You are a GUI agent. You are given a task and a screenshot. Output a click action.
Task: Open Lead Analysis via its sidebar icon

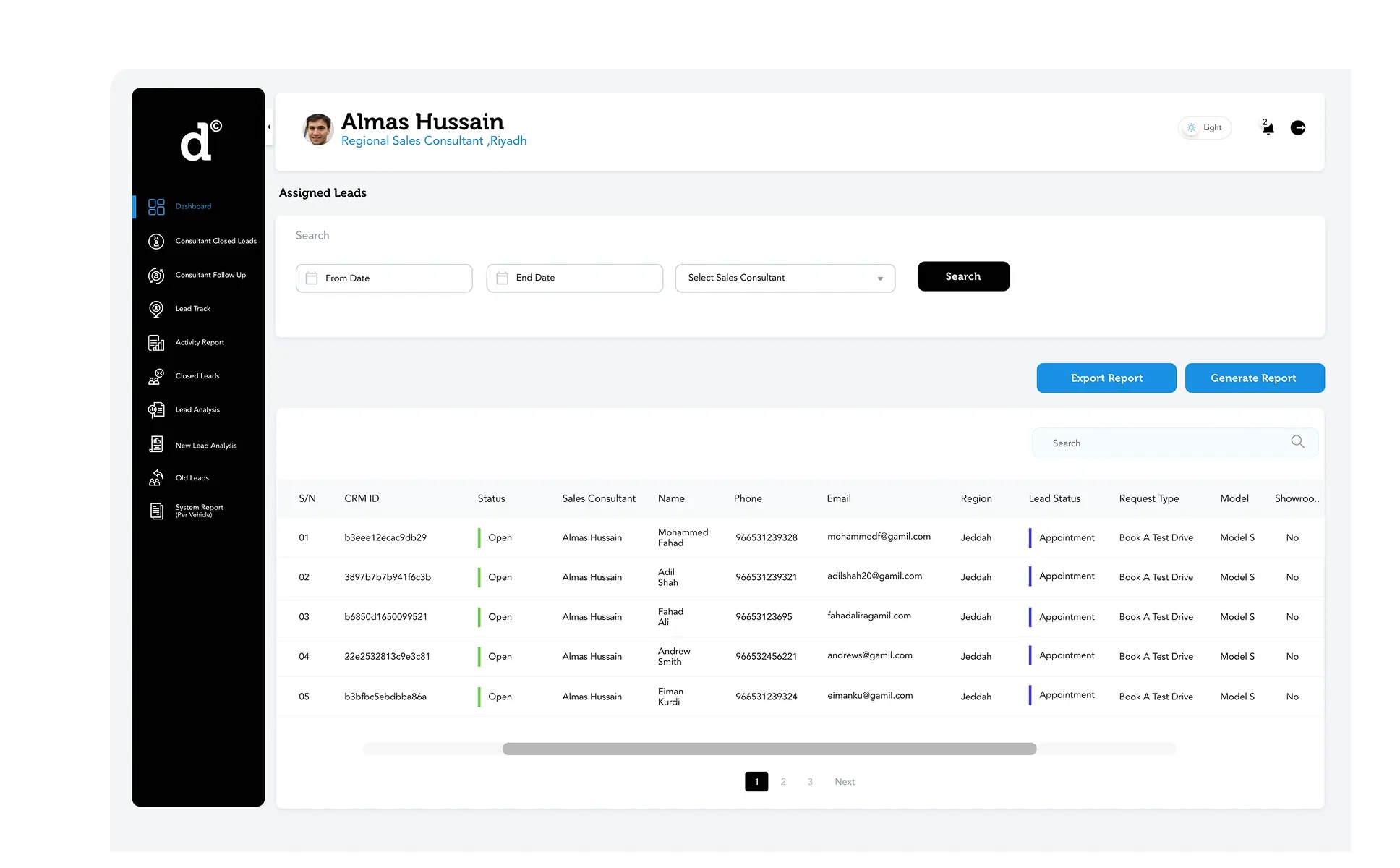tap(156, 410)
